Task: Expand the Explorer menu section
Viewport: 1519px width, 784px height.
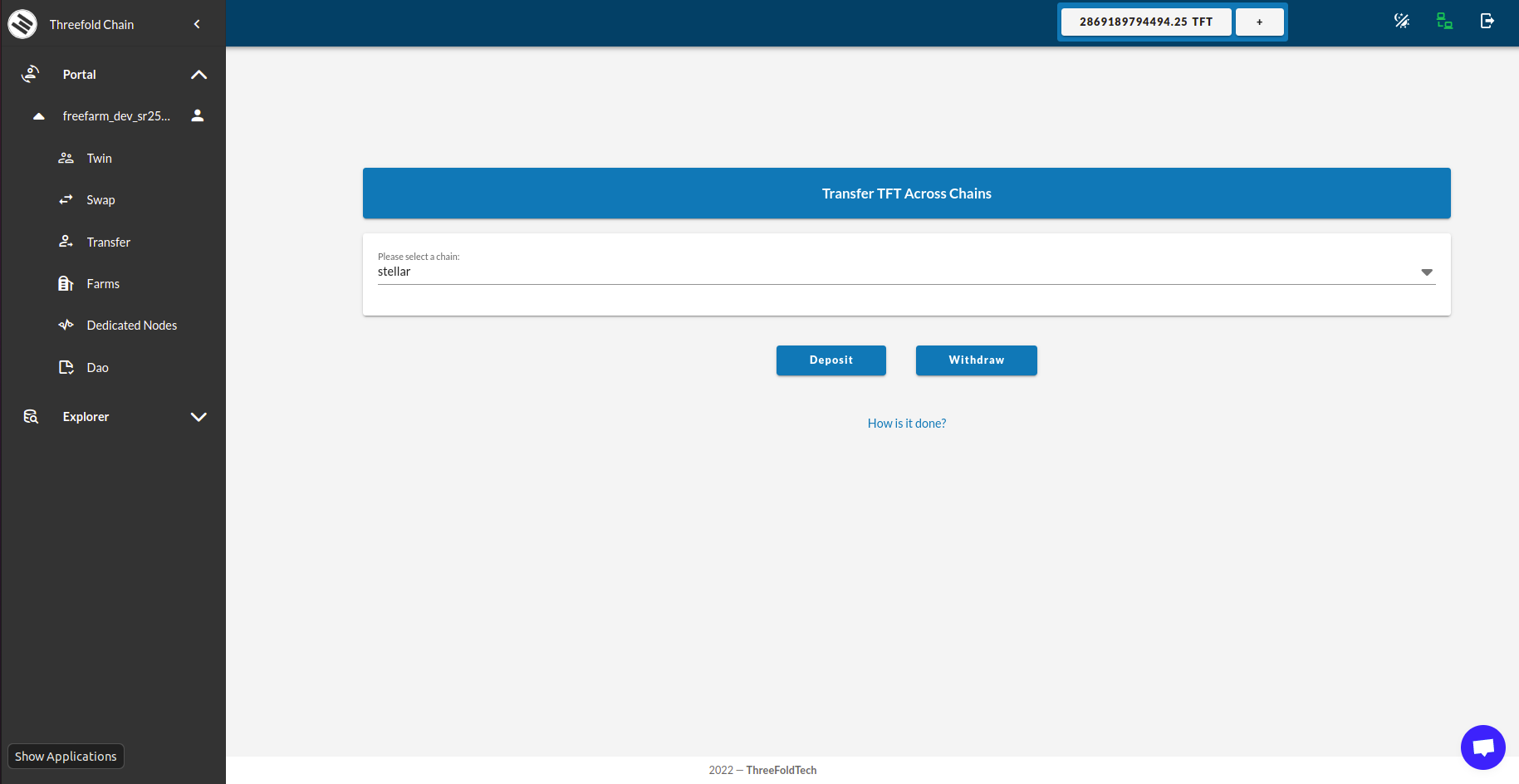Action: (198, 417)
